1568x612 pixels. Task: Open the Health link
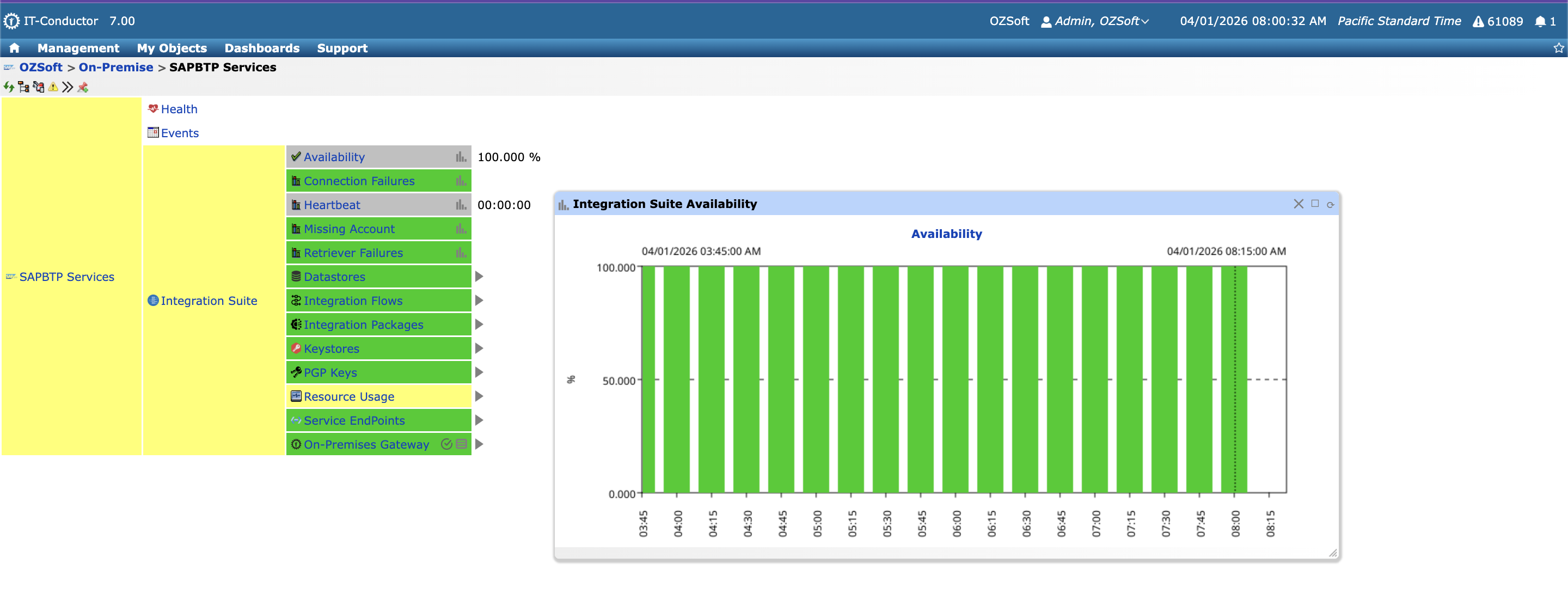[x=179, y=109]
